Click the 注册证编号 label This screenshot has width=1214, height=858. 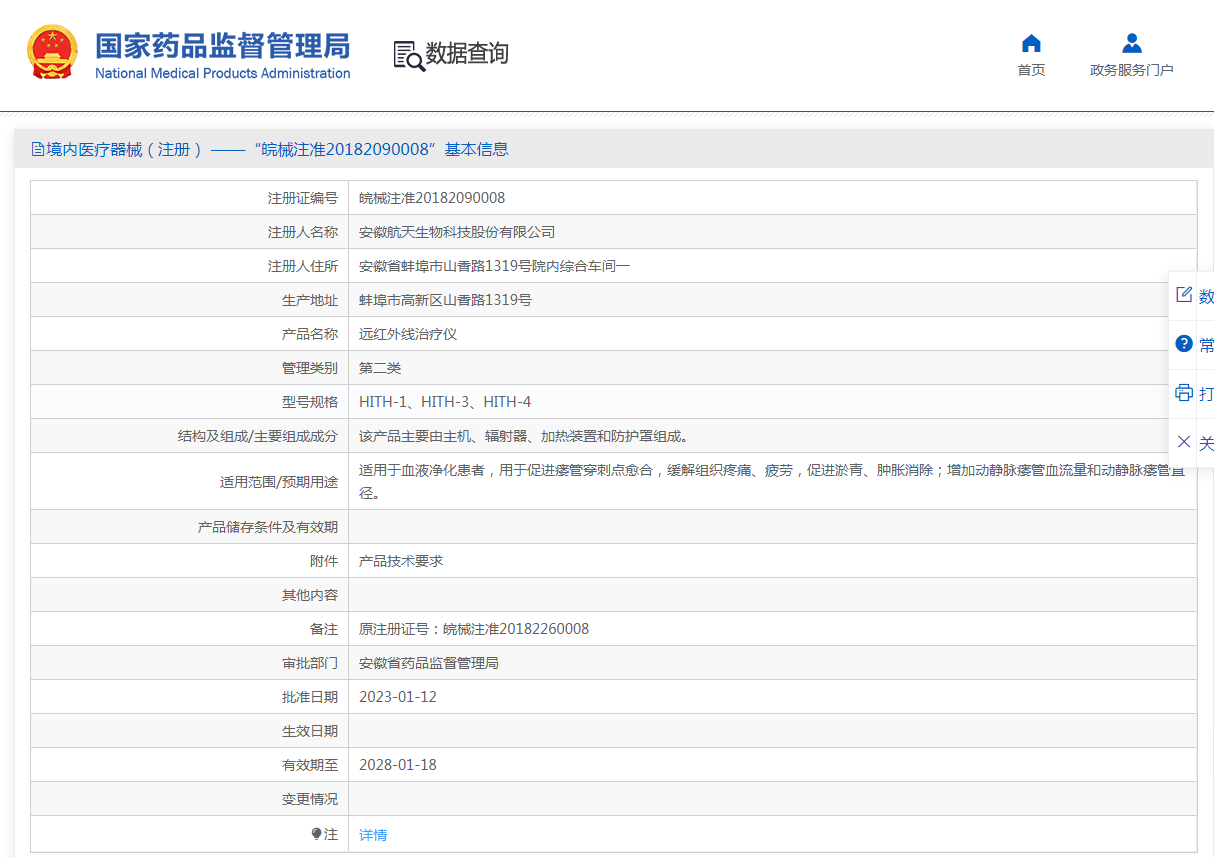tap(303, 198)
